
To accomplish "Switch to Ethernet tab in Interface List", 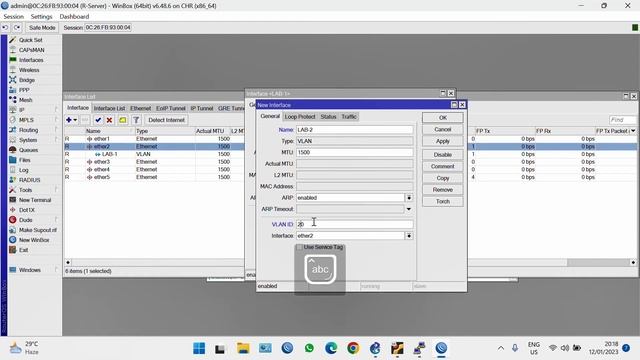I will (x=140, y=108).
